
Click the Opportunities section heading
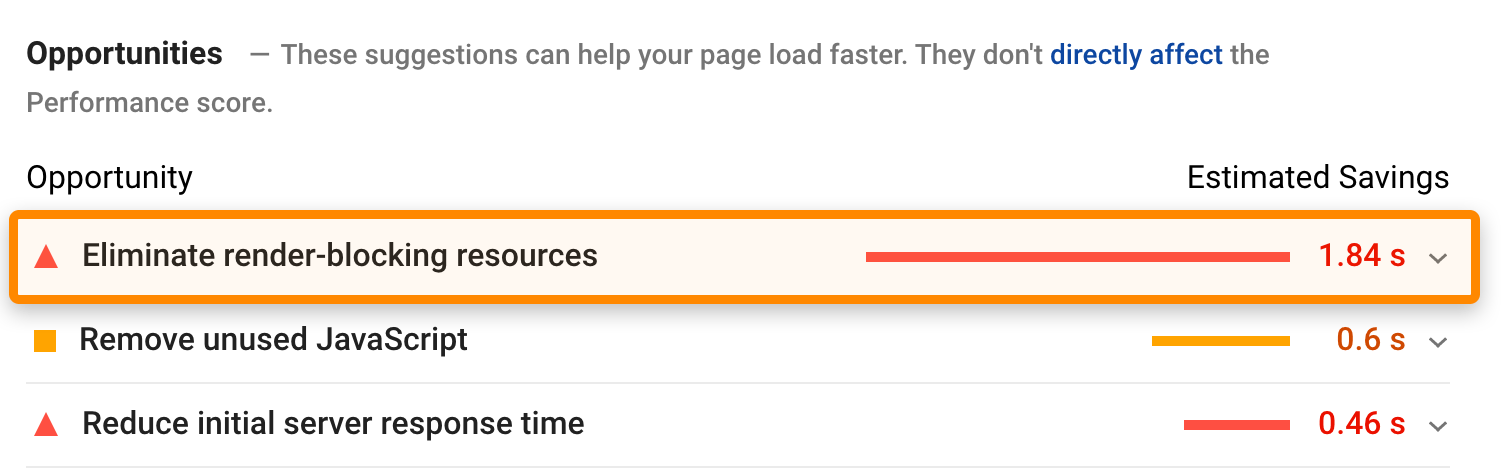(x=125, y=54)
